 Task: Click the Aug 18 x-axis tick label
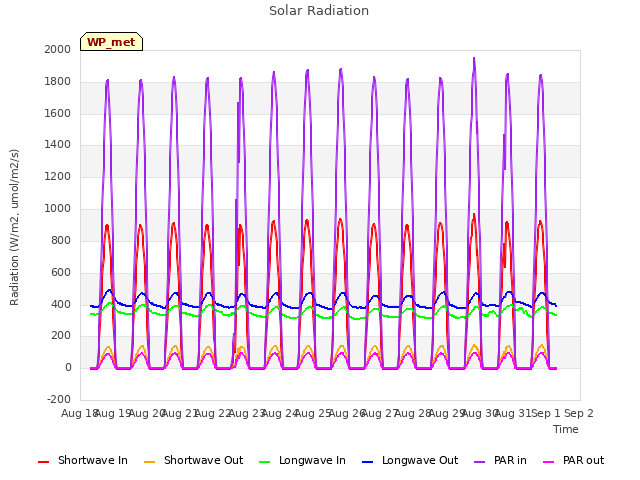(79, 413)
